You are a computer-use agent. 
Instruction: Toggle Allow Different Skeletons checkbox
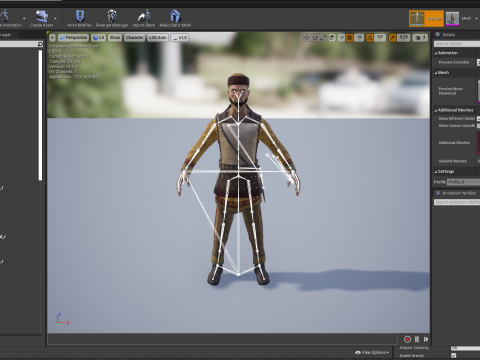(x=478, y=119)
